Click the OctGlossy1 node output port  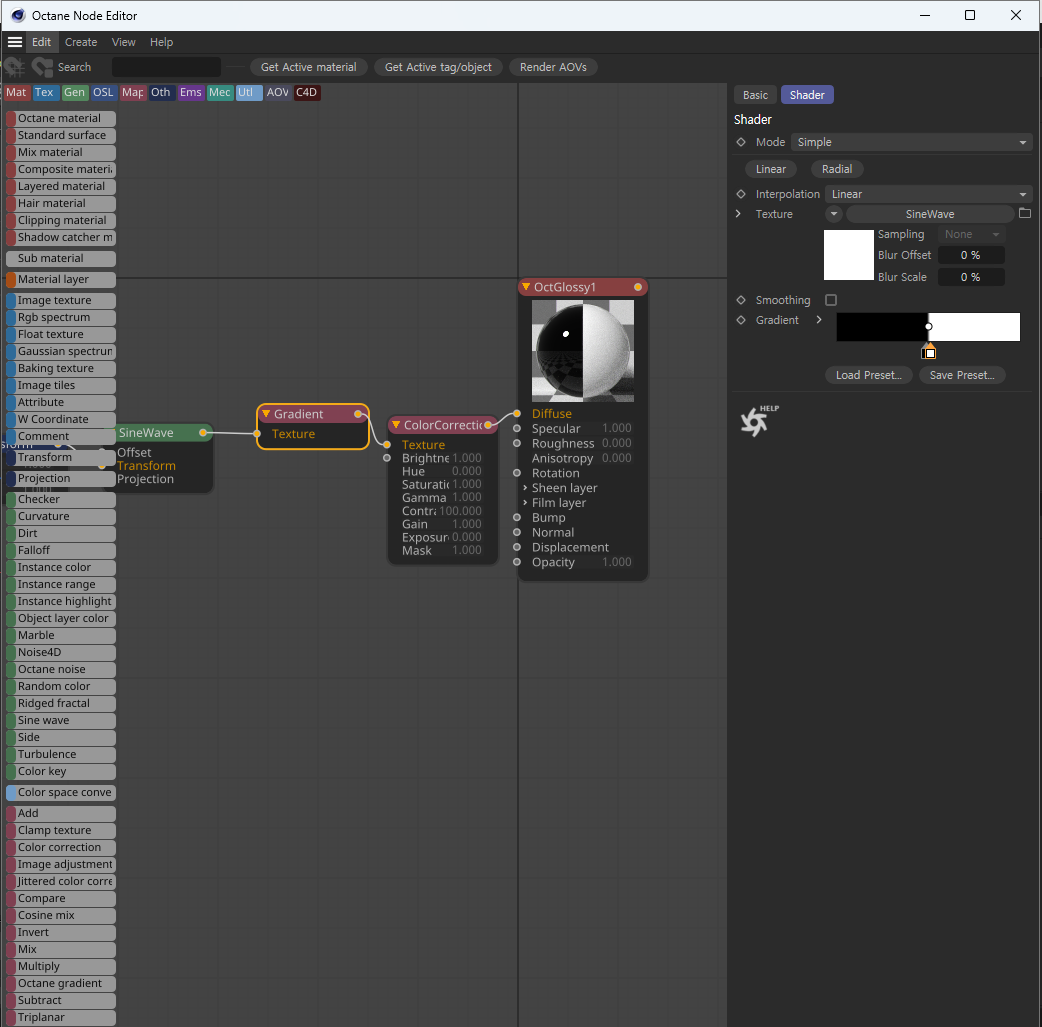[638, 287]
